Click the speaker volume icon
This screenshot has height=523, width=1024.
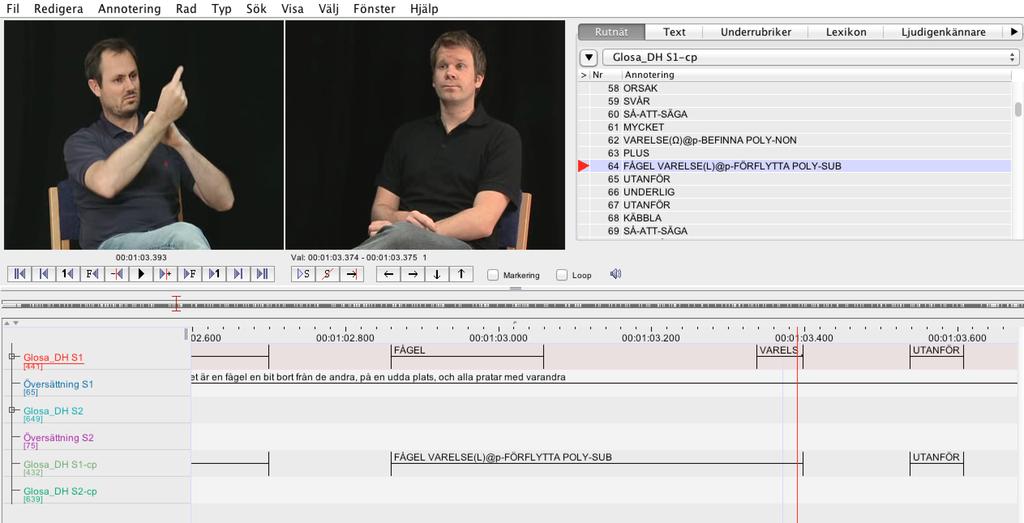click(615, 274)
